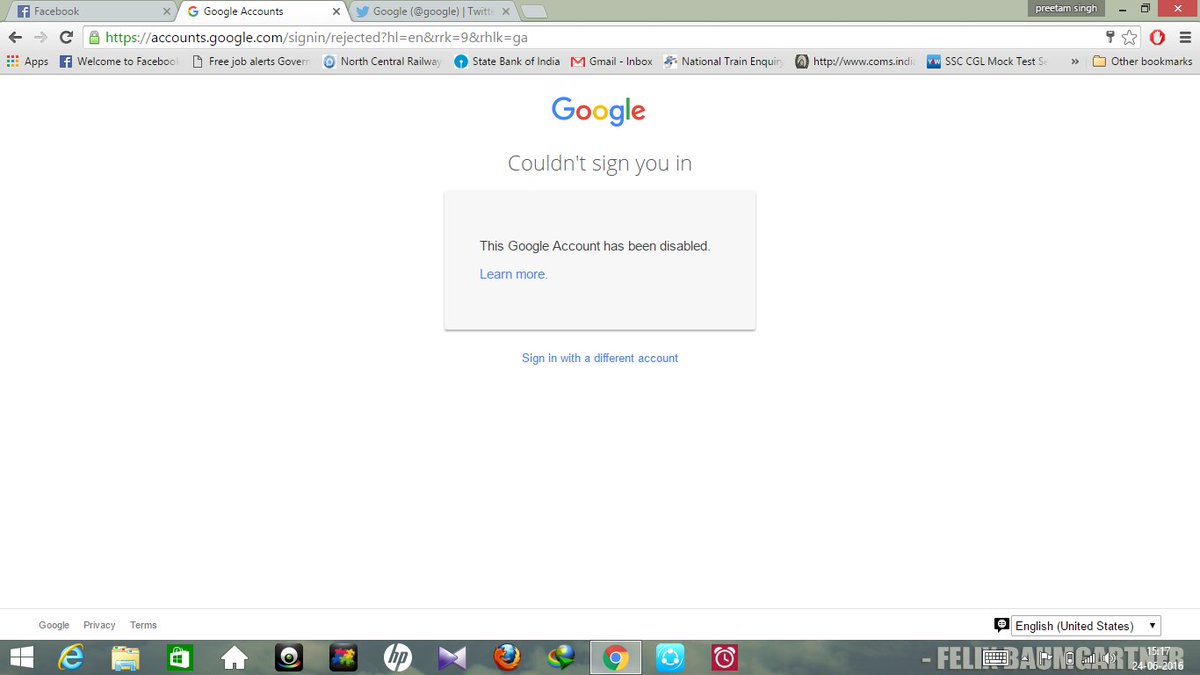Viewport: 1200px width, 675px height.
Task: Open File Explorer from taskbar
Action: coord(125,658)
